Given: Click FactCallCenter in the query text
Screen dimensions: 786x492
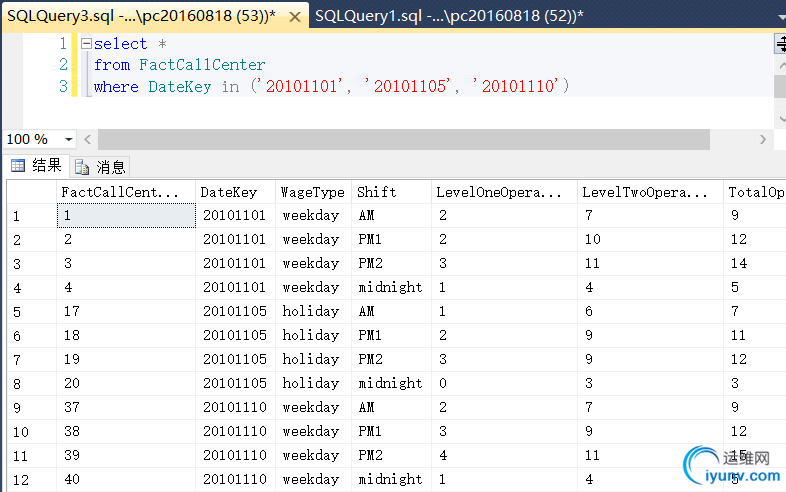Looking at the screenshot, I should 202,65.
